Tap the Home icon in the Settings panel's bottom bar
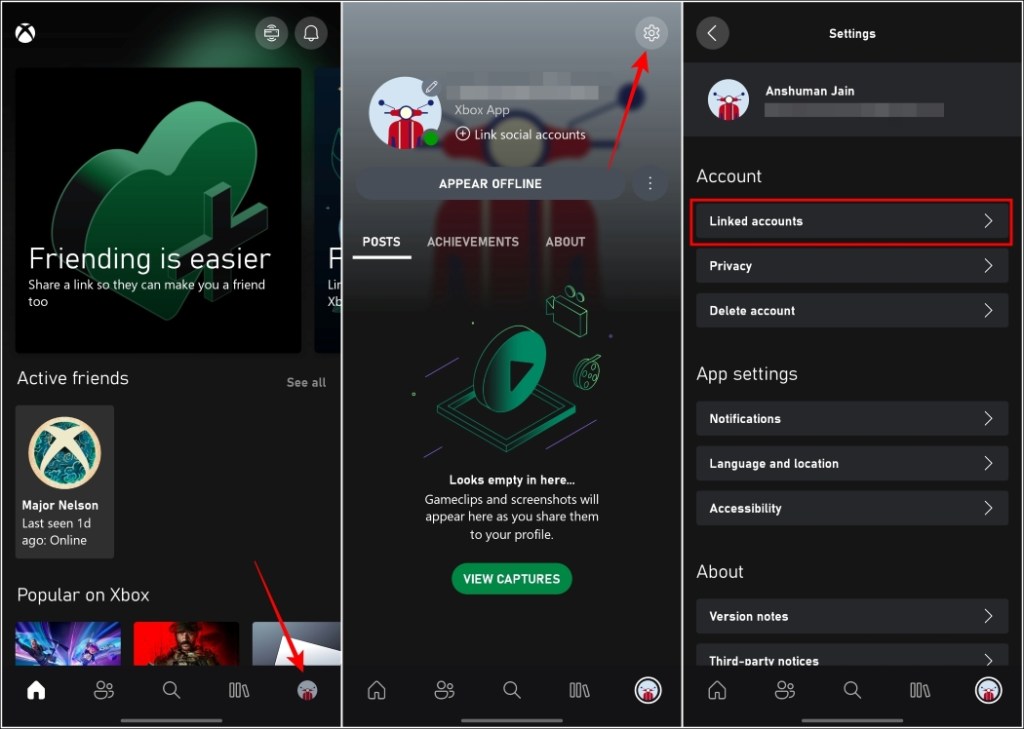This screenshot has width=1024, height=729. click(717, 690)
